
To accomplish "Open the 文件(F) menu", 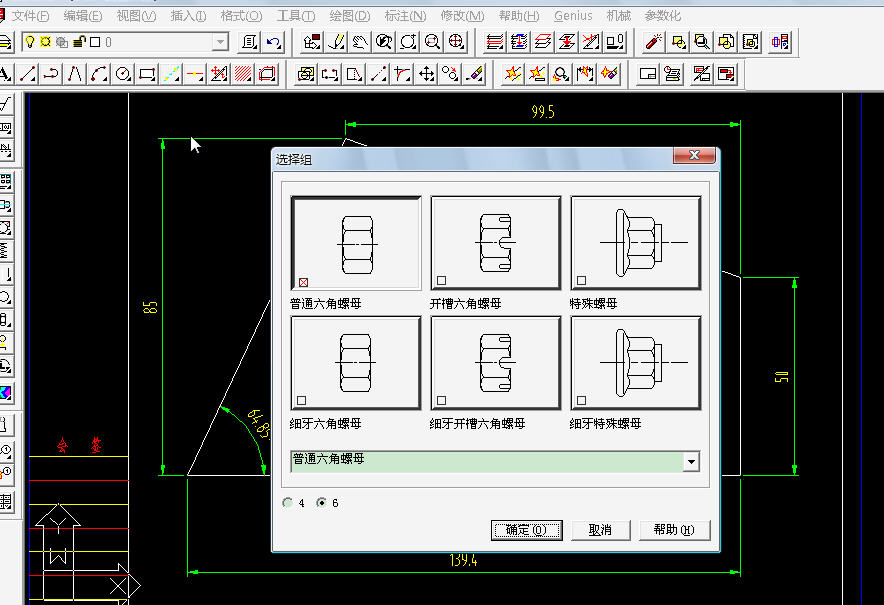I will [30, 16].
